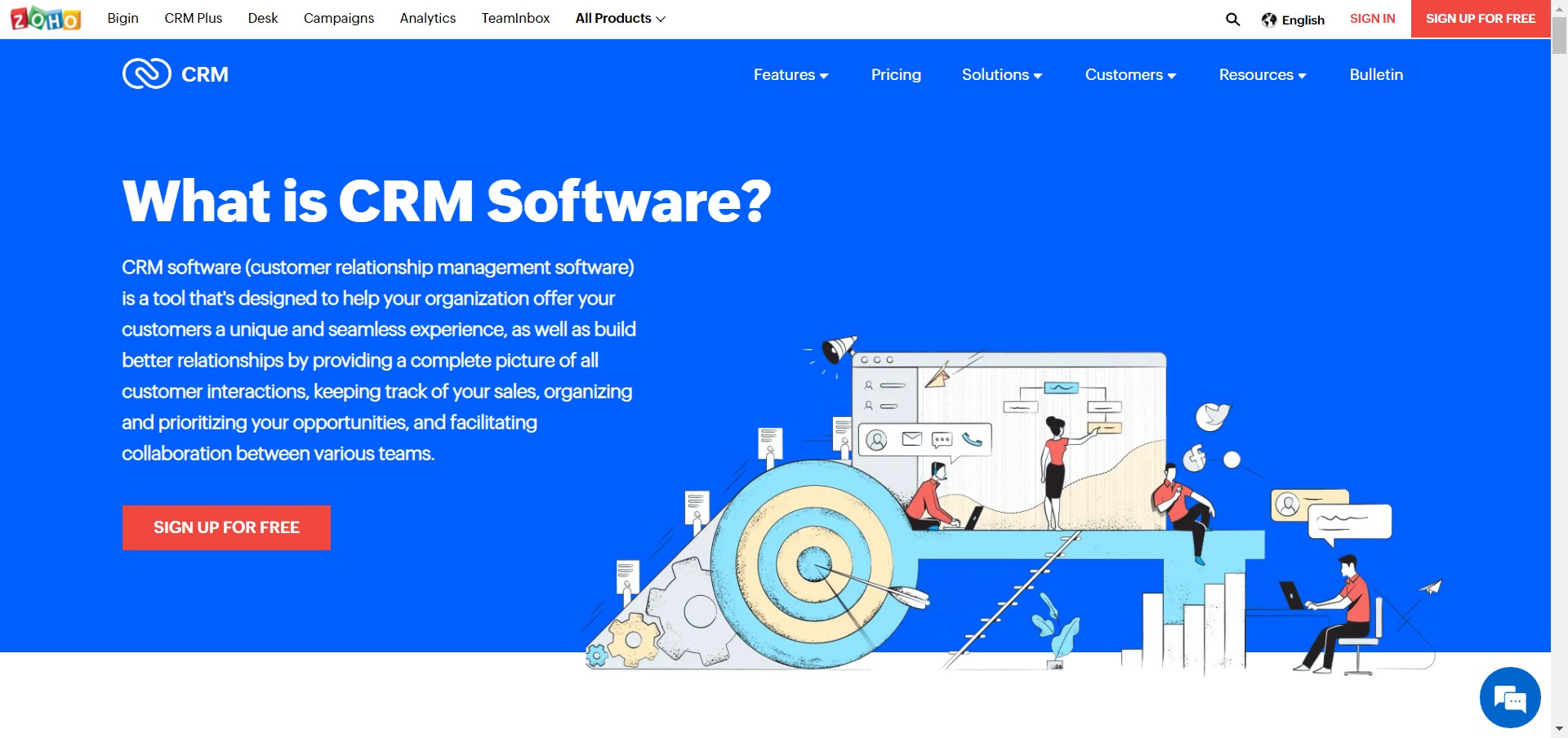Expand the Customers menu
Viewport: 1568px width, 738px height.
pyautogui.click(x=1130, y=74)
